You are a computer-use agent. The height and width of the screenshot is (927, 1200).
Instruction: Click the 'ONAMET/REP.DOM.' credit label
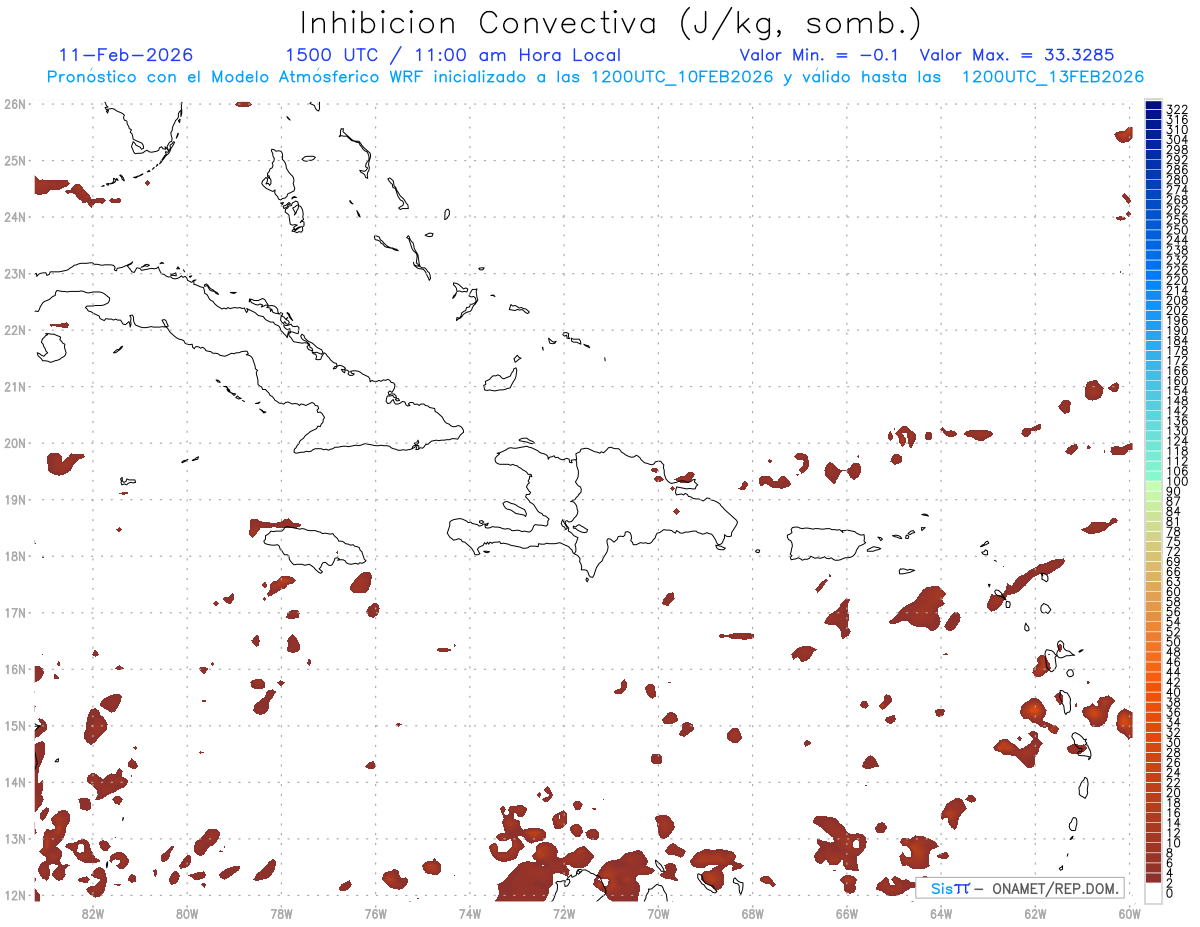(x=1054, y=888)
